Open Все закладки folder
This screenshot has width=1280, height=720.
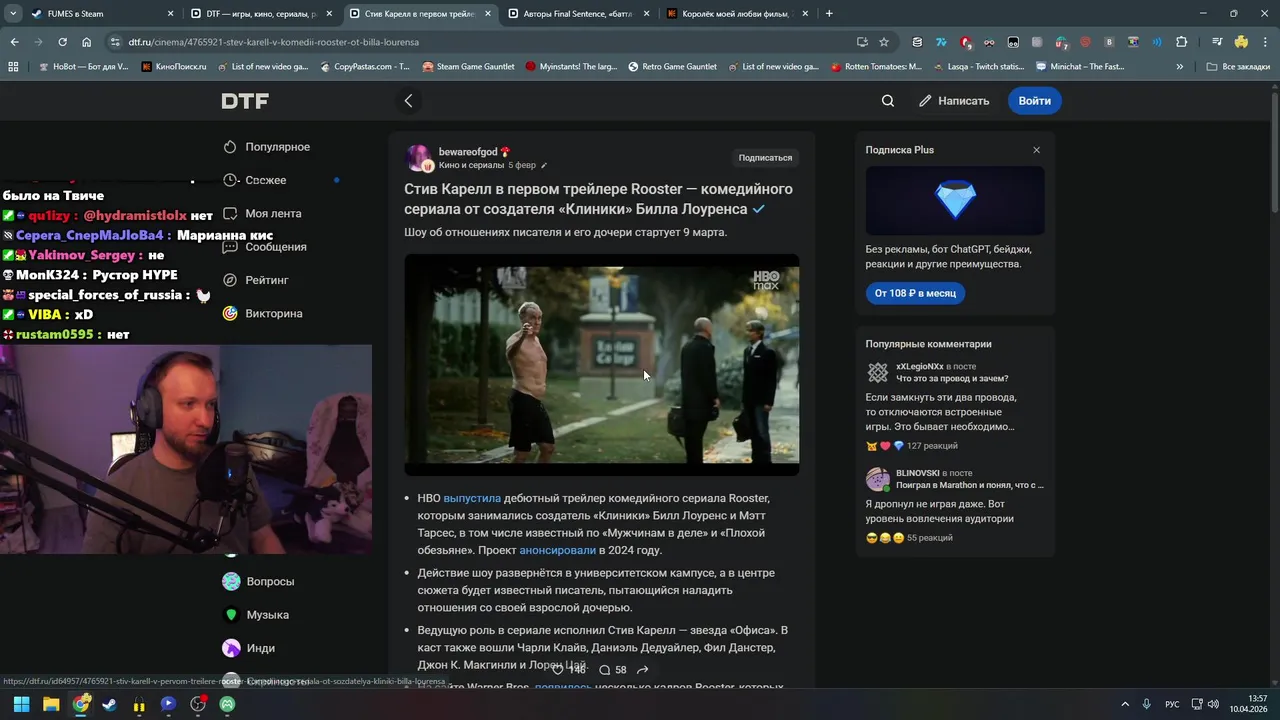coord(1238,67)
